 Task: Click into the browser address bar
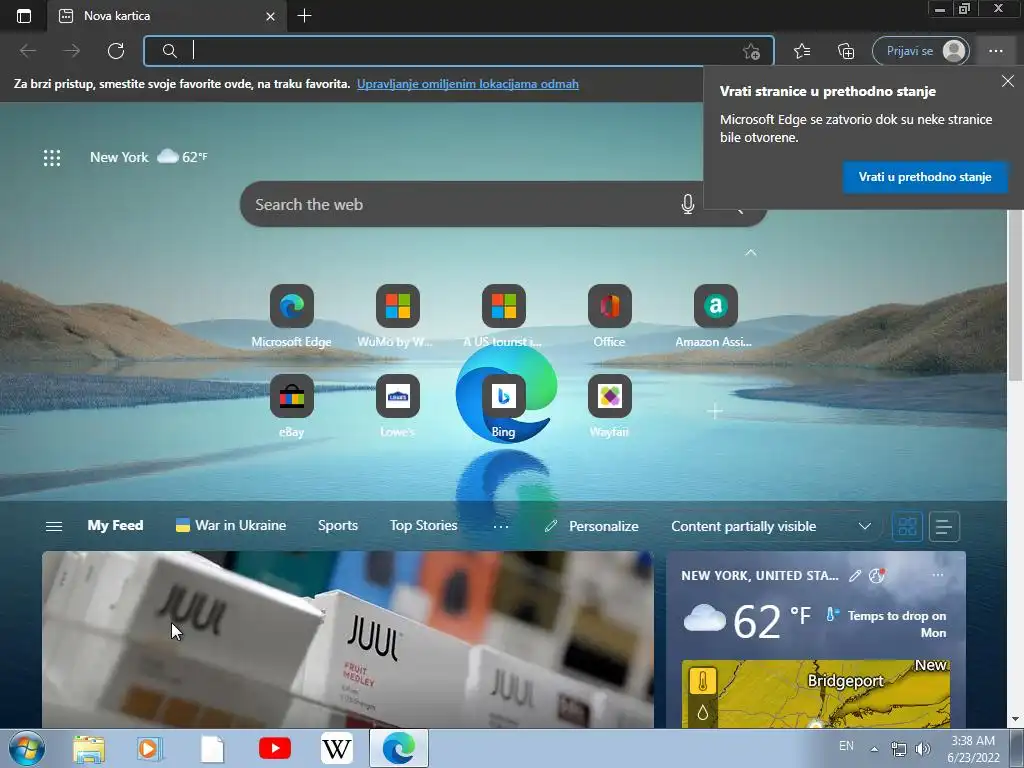pos(458,51)
